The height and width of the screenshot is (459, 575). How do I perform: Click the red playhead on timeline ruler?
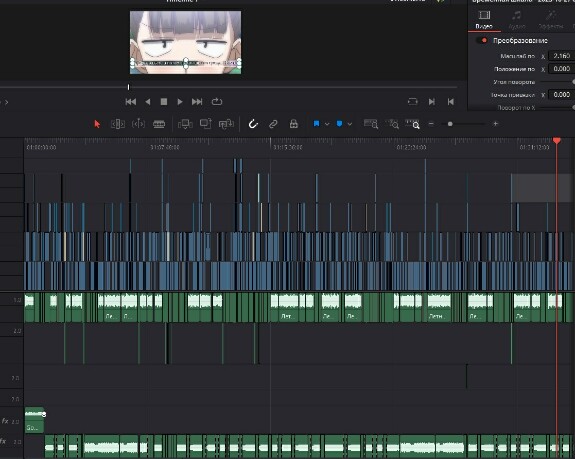click(557, 141)
